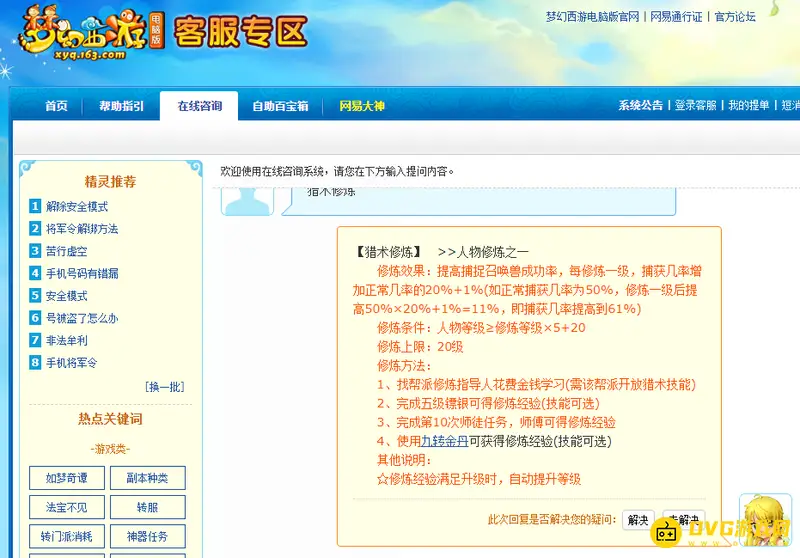This screenshot has width=800, height=558.
Task: Click the 梦幻西游 xyq.163.com logo
Action: pos(91,32)
